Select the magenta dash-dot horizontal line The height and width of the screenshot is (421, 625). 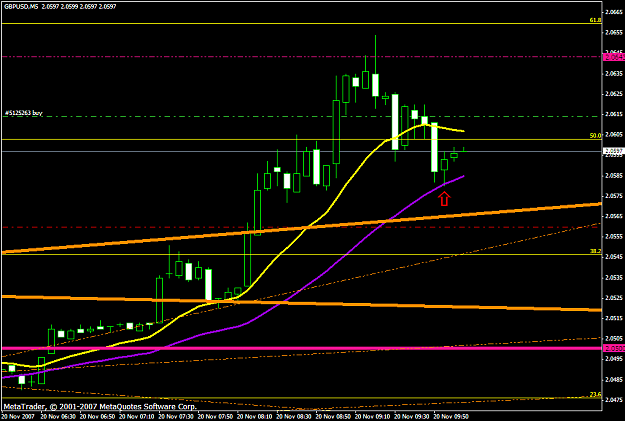(x=302, y=57)
